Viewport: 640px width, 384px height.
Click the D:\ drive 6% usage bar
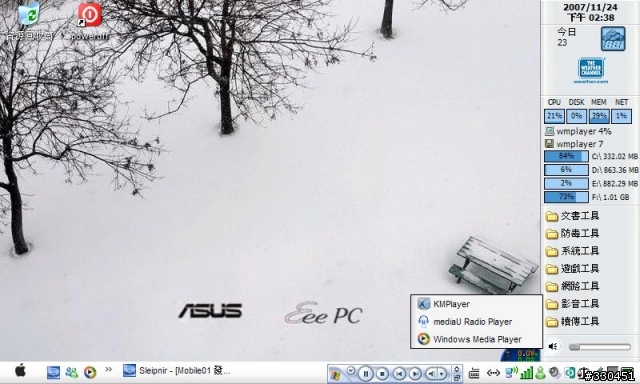point(566,169)
